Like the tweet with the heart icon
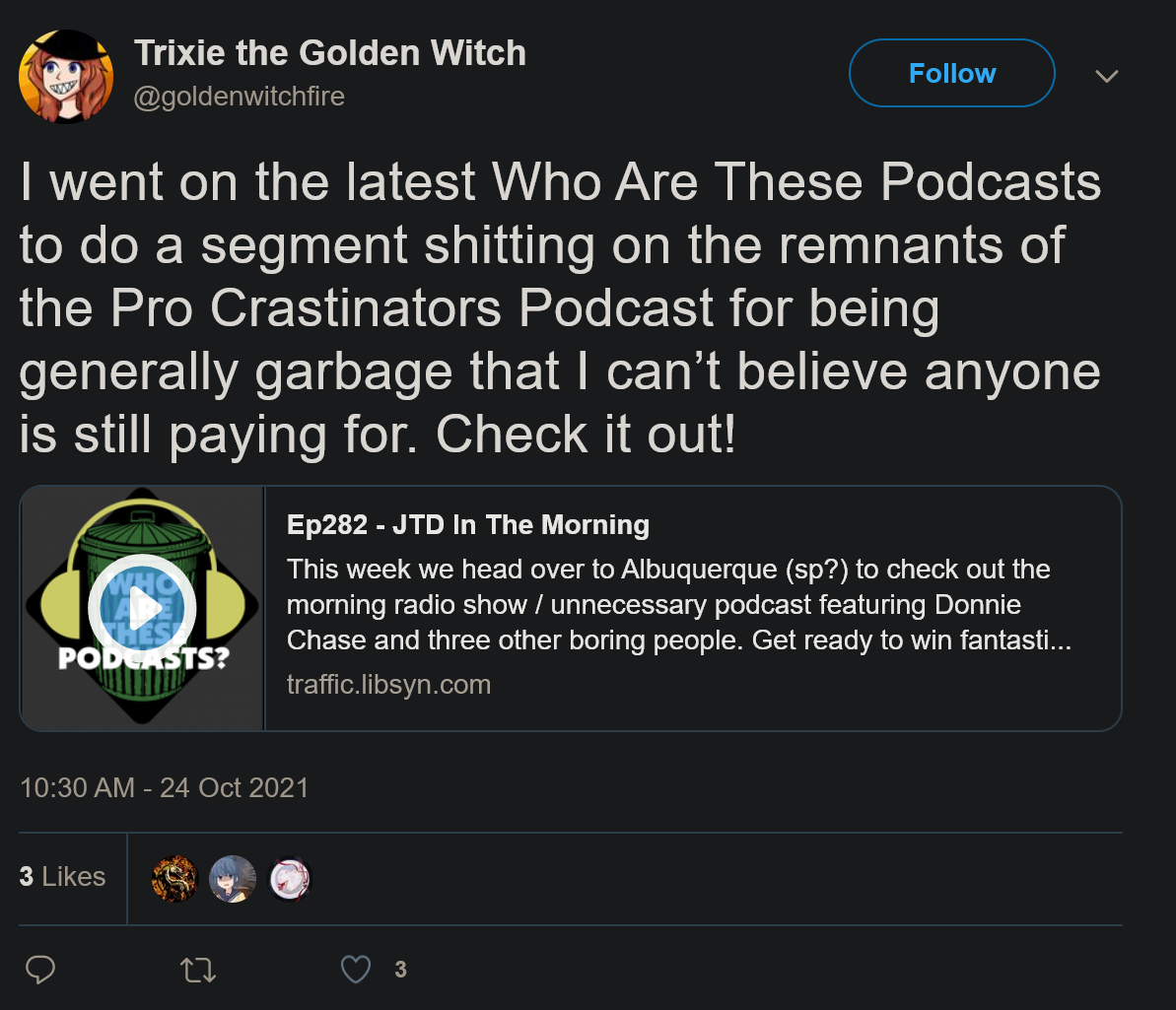 point(356,970)
